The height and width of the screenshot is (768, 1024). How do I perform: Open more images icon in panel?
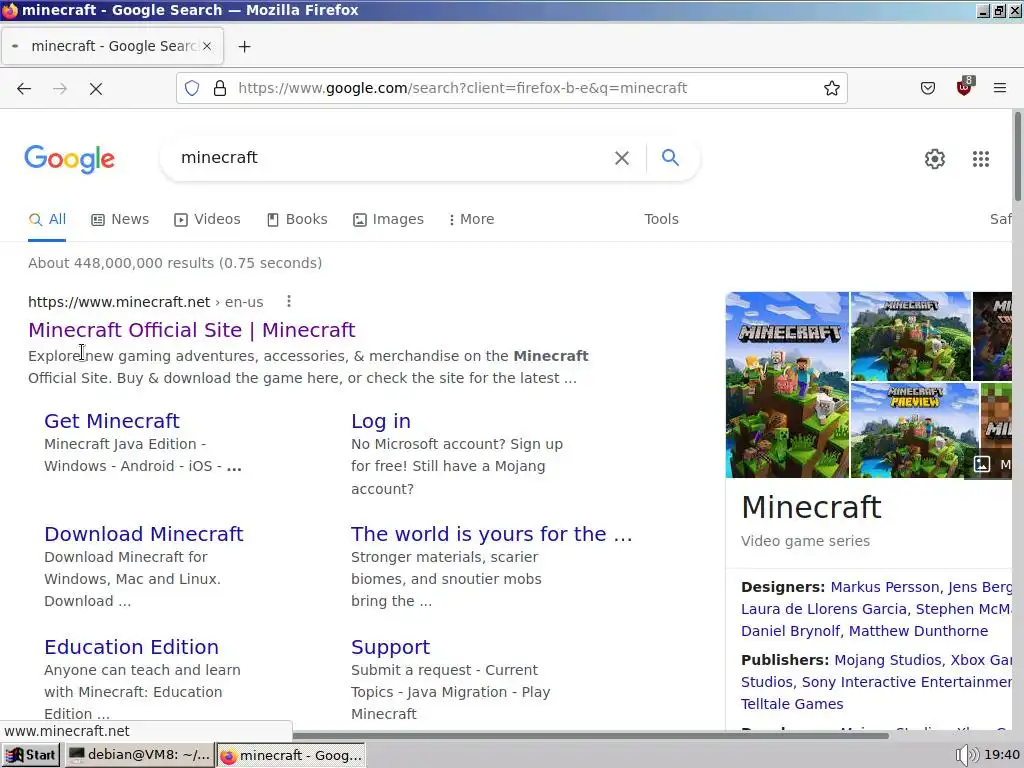982,464
